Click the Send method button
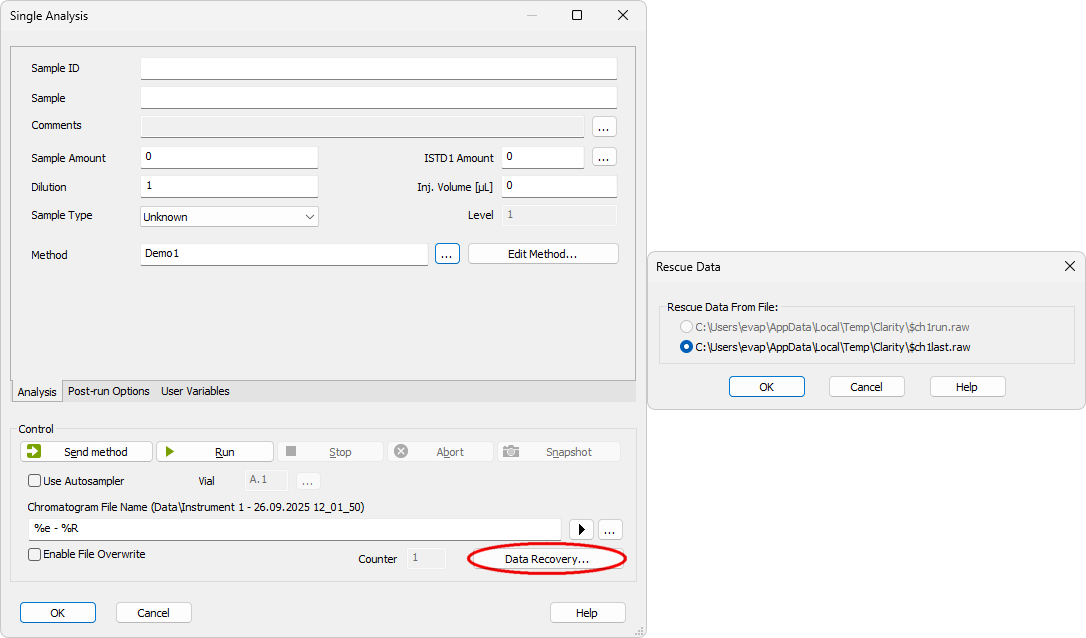1086x638 pixels. pyautogui.click(x=86, y=452)
